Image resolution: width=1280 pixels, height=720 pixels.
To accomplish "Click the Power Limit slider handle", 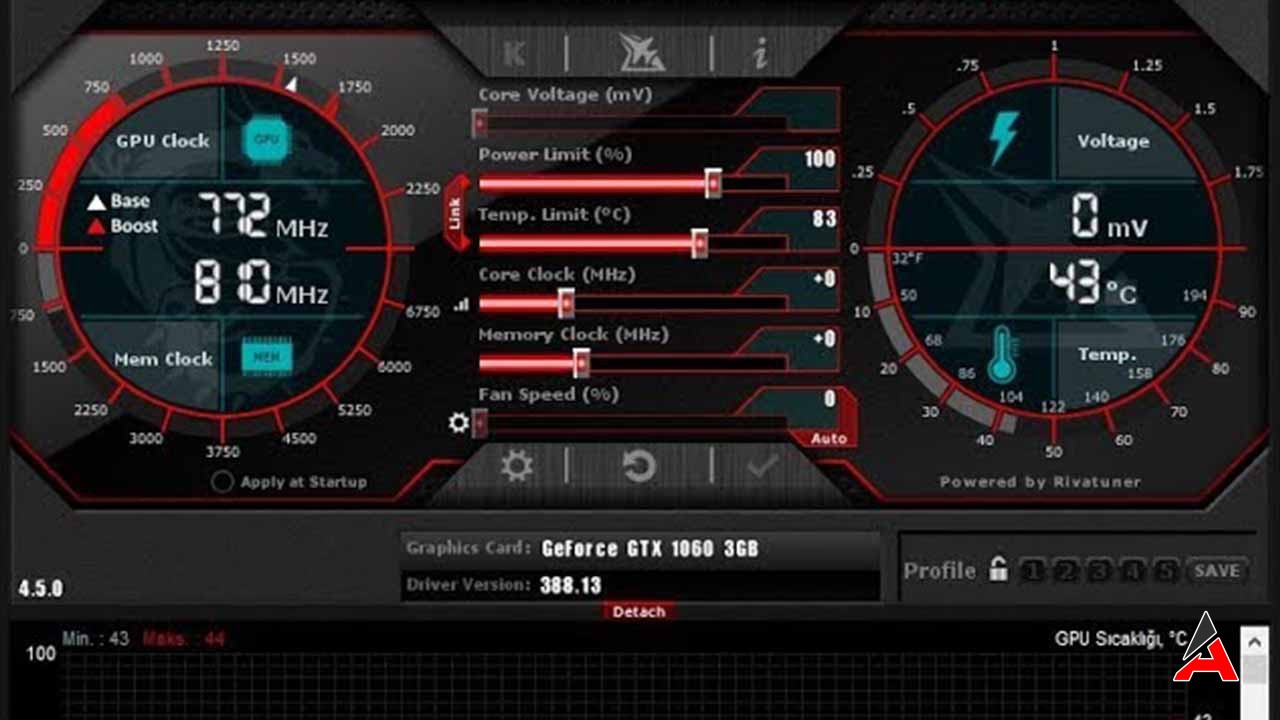I will [713, 183].
